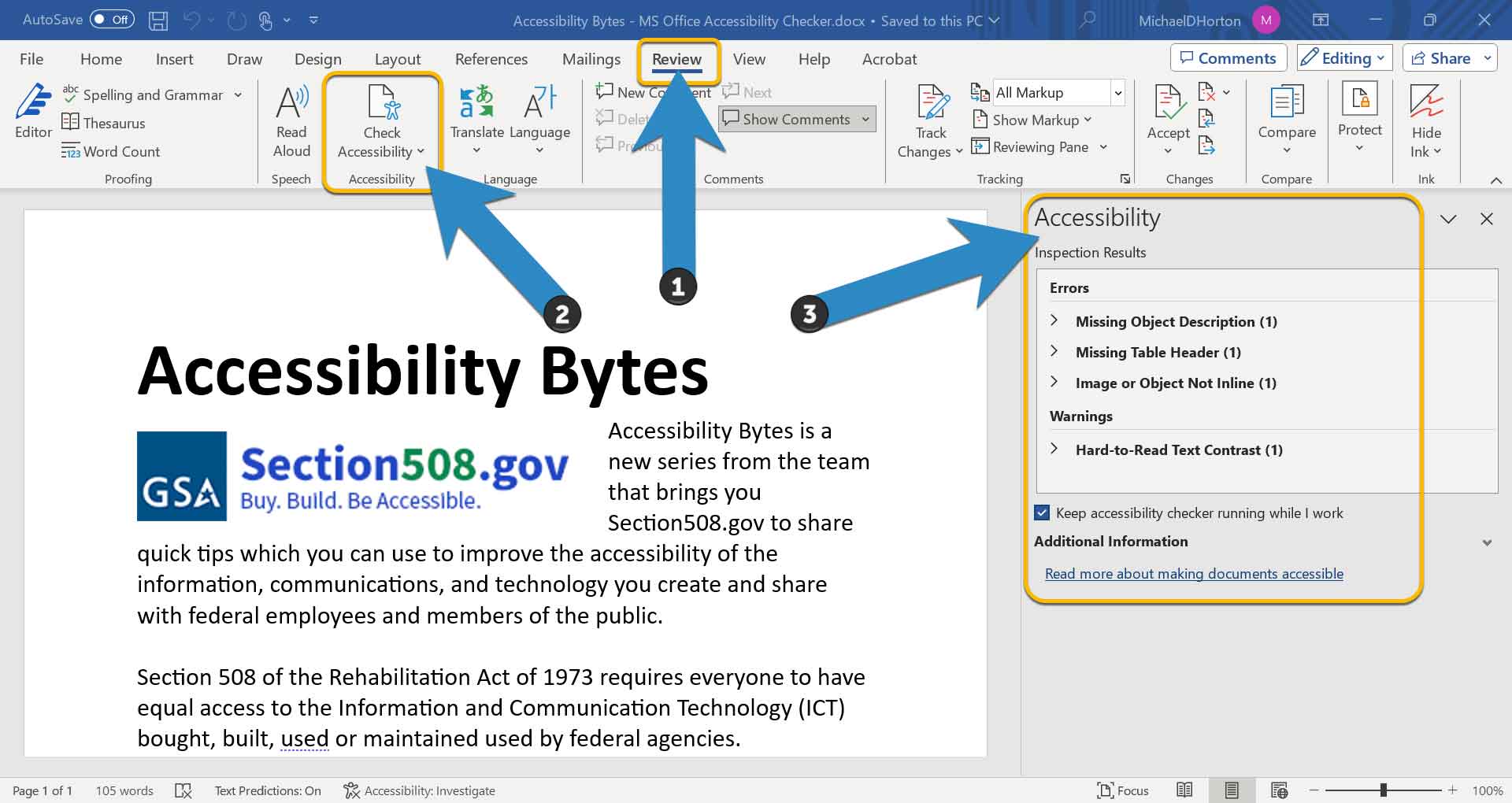Screen dimensions: 1512x803
Task: Switch to the References tab
Action: coord(491,59)
